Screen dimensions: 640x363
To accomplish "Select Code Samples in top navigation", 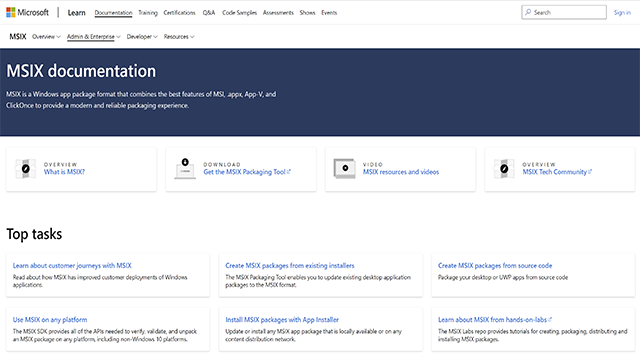I will (239, 13).
